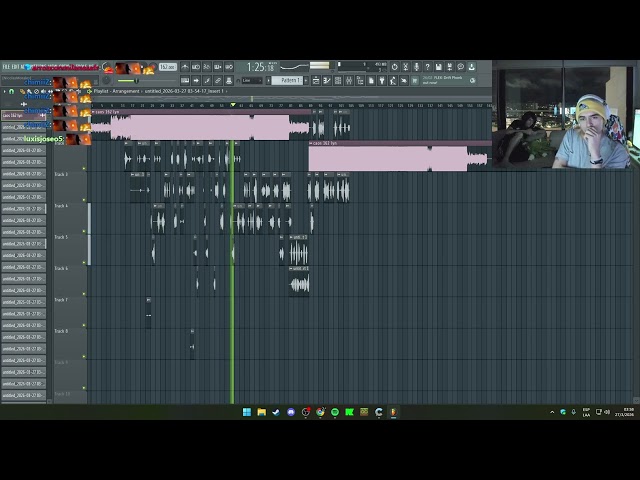Toggle blend recording overdub button
This screenshot has height=480, width=640.
[218, 67]
